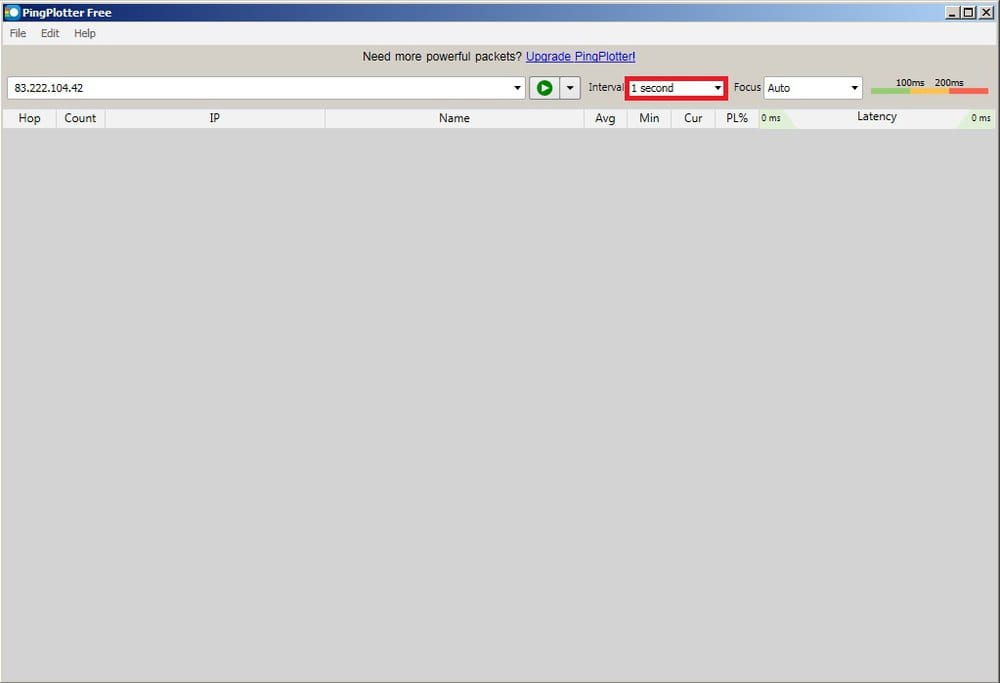Click the latency color scale legend bar
The height and width of the screenshot is (683, 1000).
[929, 91]
